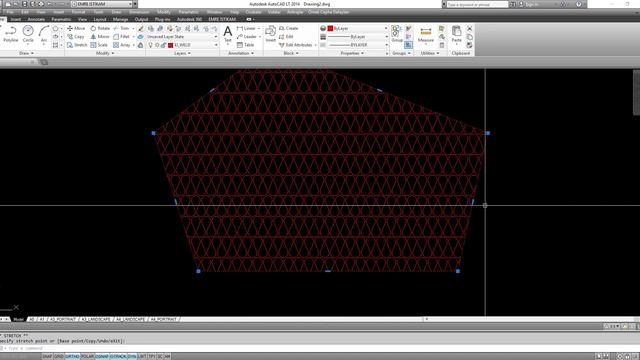Select the Arc drawing tool

(44, 34)
